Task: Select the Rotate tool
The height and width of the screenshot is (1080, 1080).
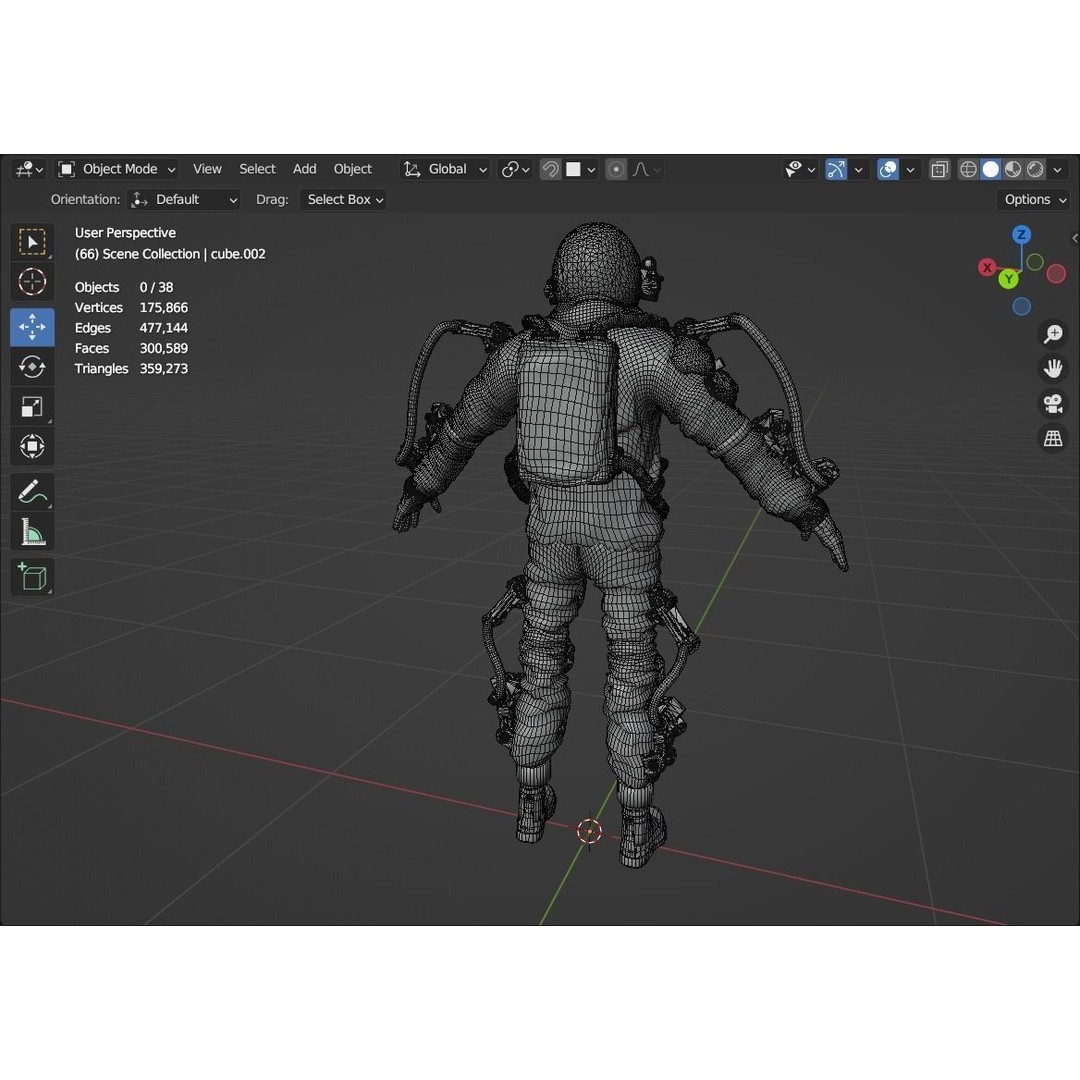Action: coord(32,366)
